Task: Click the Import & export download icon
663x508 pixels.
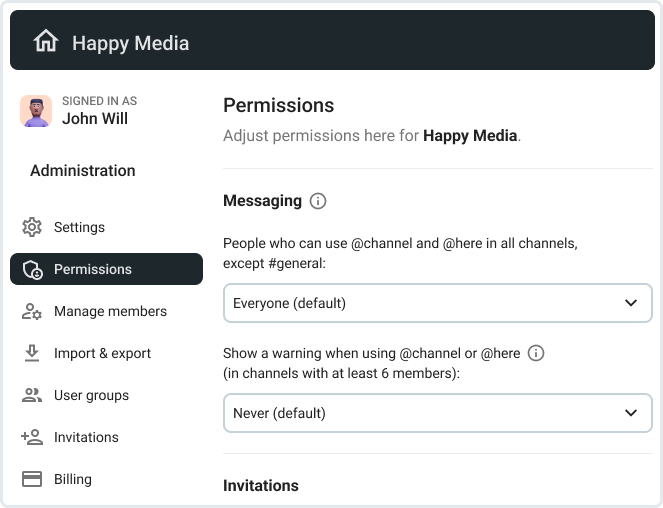Action: point(32,353)
